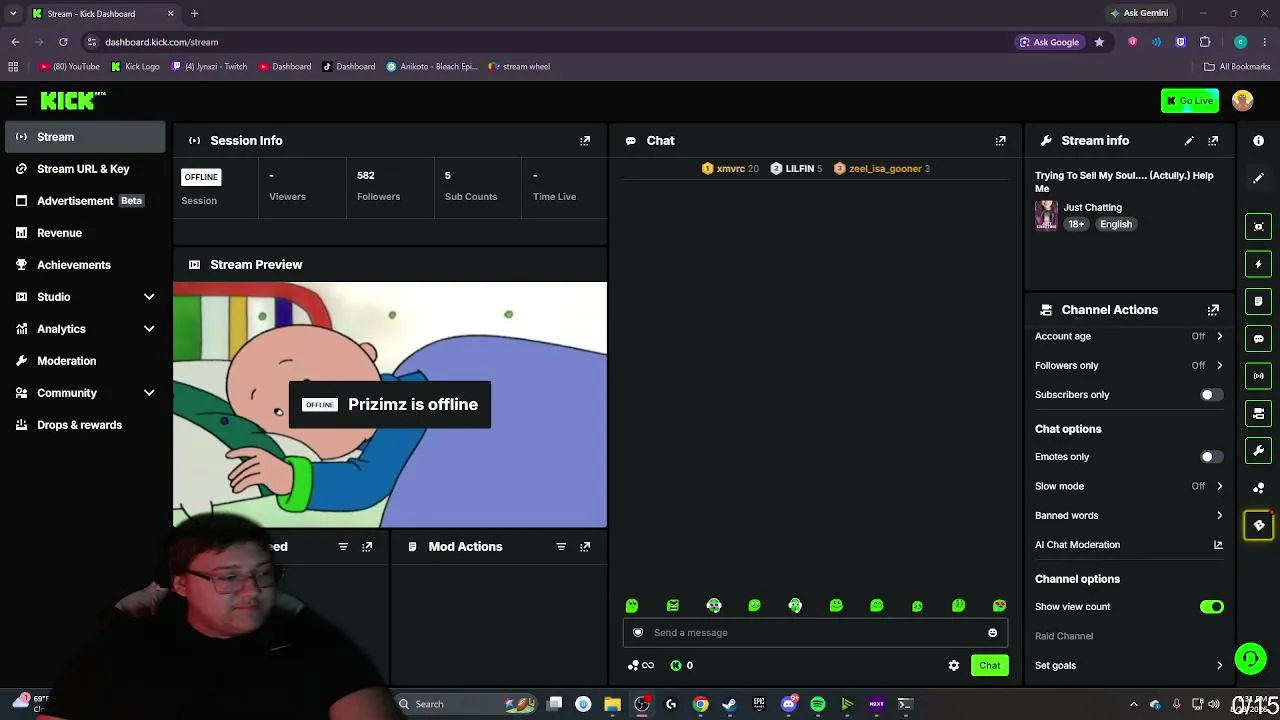This screenshot has width=1280, height=720.
Task: Click the Kick logo in the header
Action: pos(72,100)
